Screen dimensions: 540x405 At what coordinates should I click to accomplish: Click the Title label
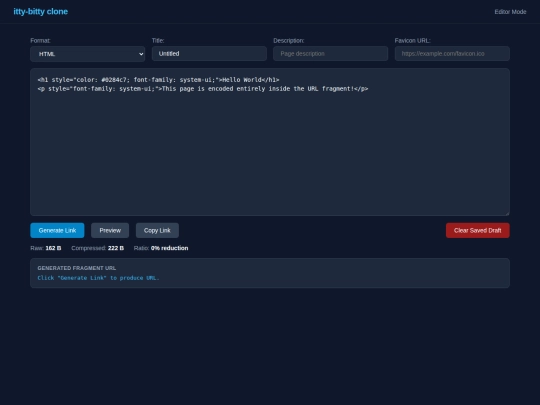(158, 41)
